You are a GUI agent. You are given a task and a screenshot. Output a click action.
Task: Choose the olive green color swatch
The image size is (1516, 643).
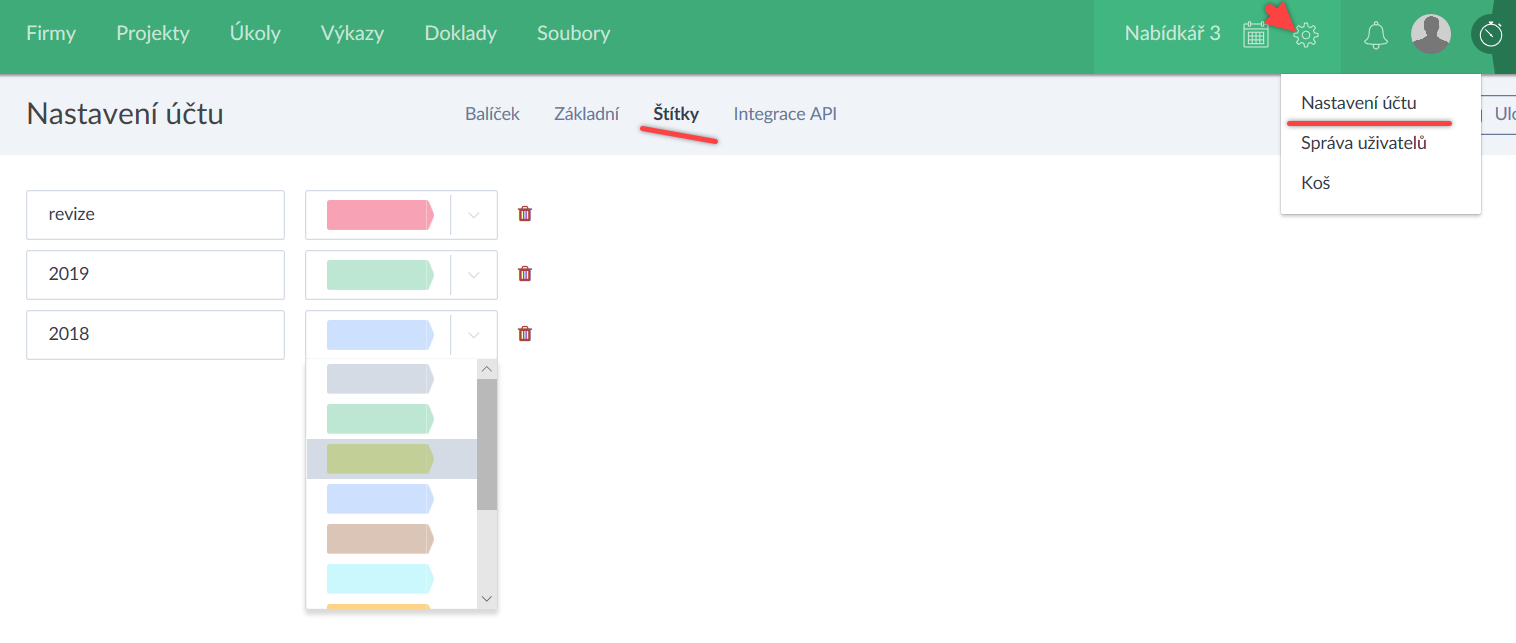(380, 459)
